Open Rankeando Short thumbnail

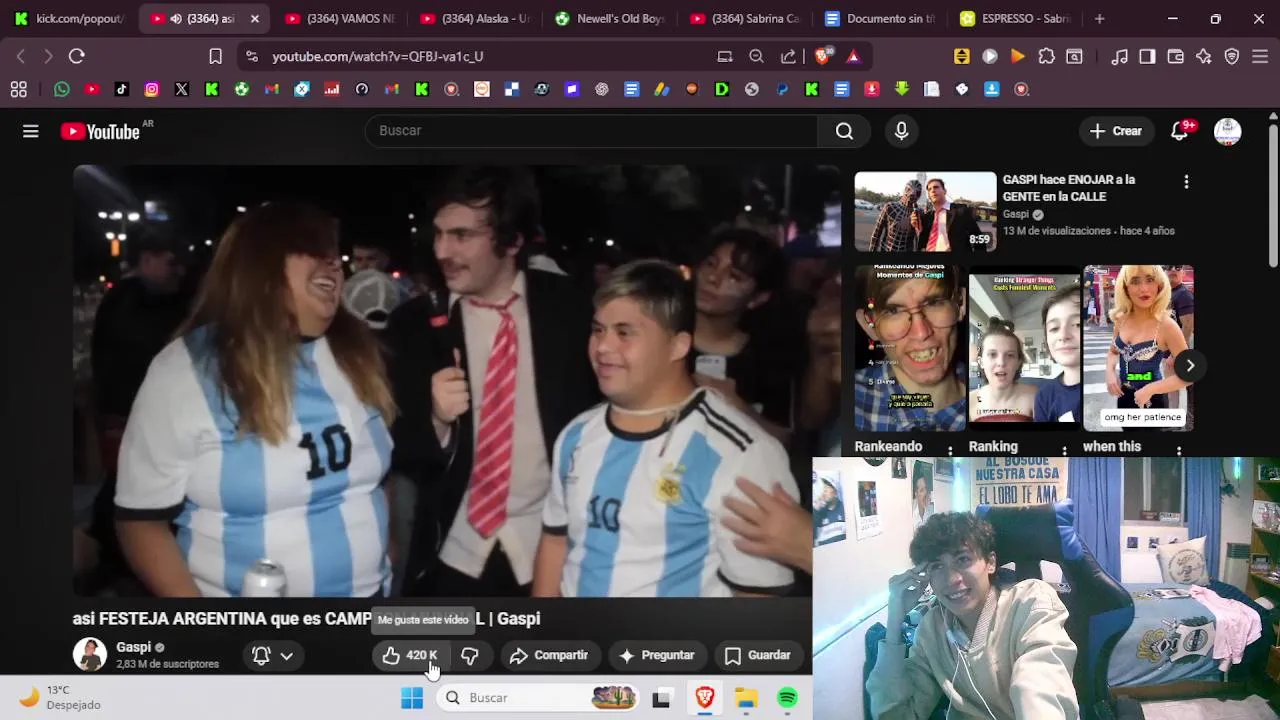(910, 348)
